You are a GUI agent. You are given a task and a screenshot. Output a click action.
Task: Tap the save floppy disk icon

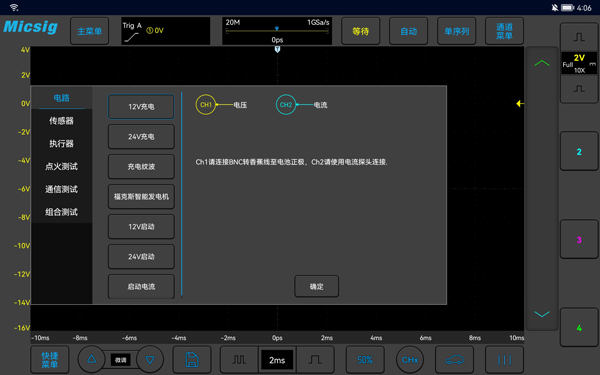192,360
